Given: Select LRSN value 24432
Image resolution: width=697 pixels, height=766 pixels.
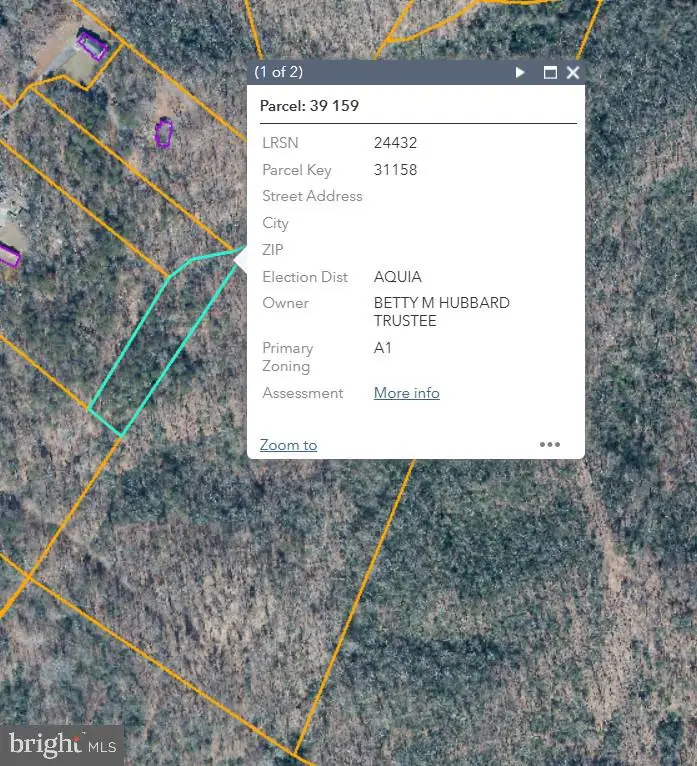Looking at the screenshot, I should tap(395, 143).
